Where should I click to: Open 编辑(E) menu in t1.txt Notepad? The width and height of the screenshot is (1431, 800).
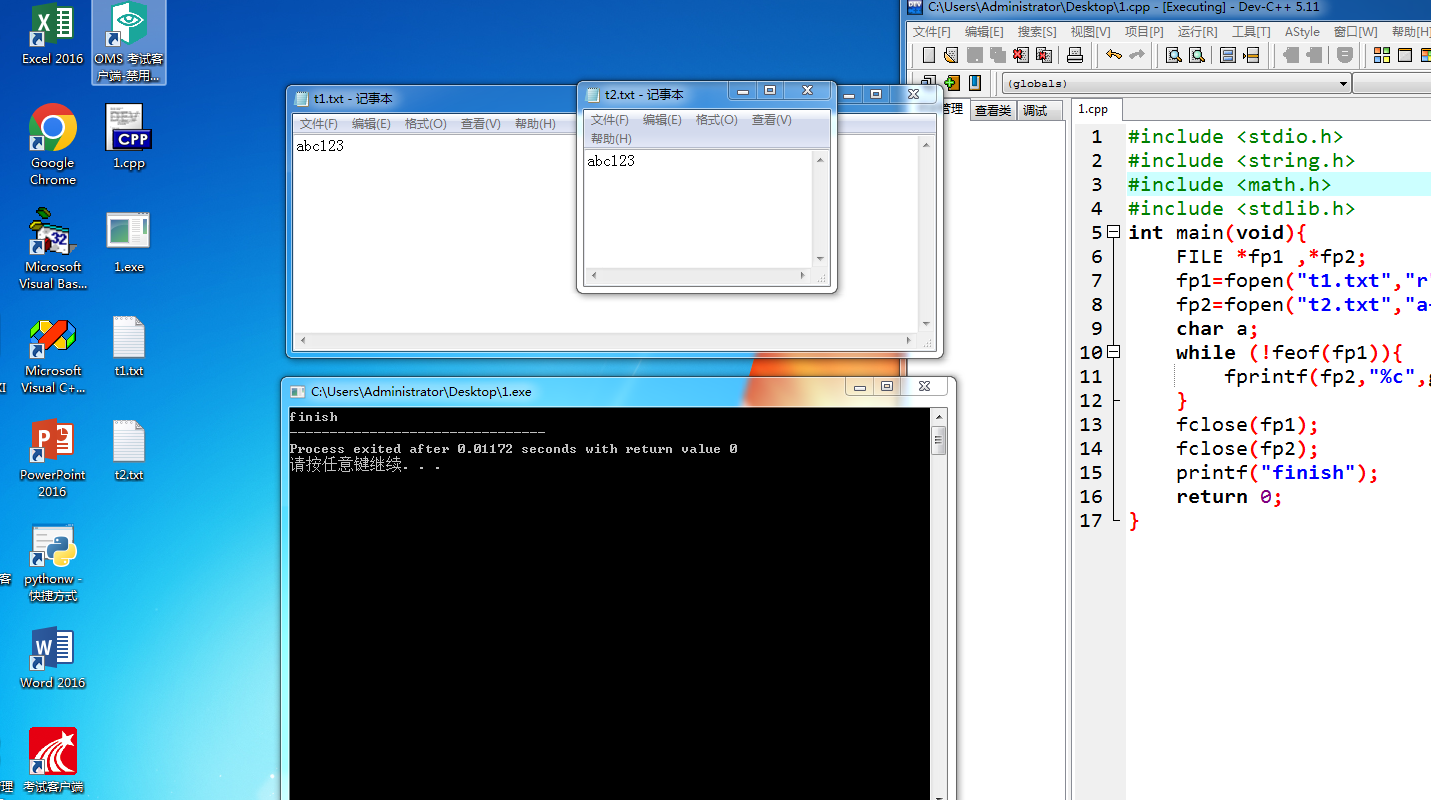tap(371, 124)
